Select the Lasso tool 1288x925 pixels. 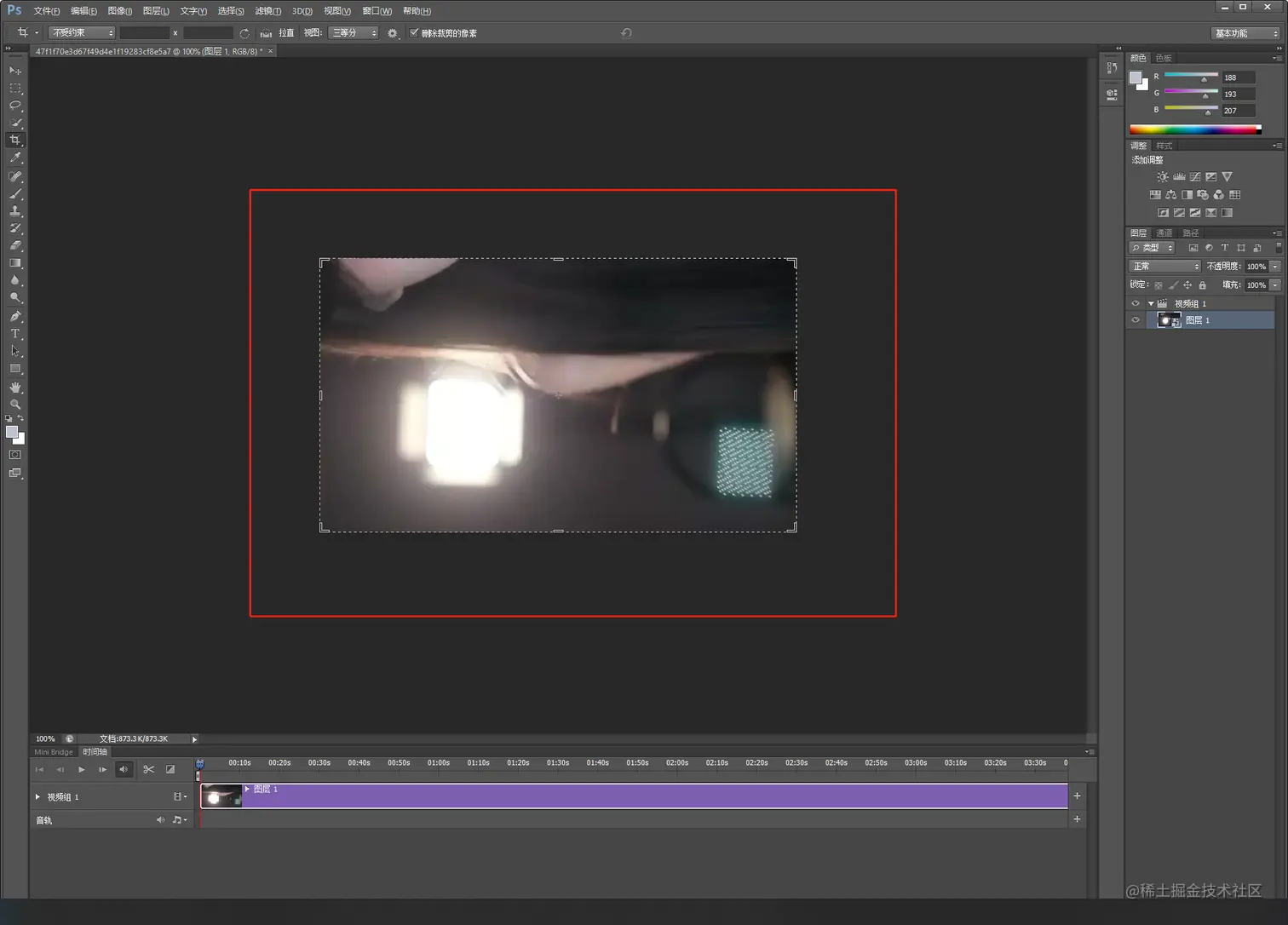[15, 106]
